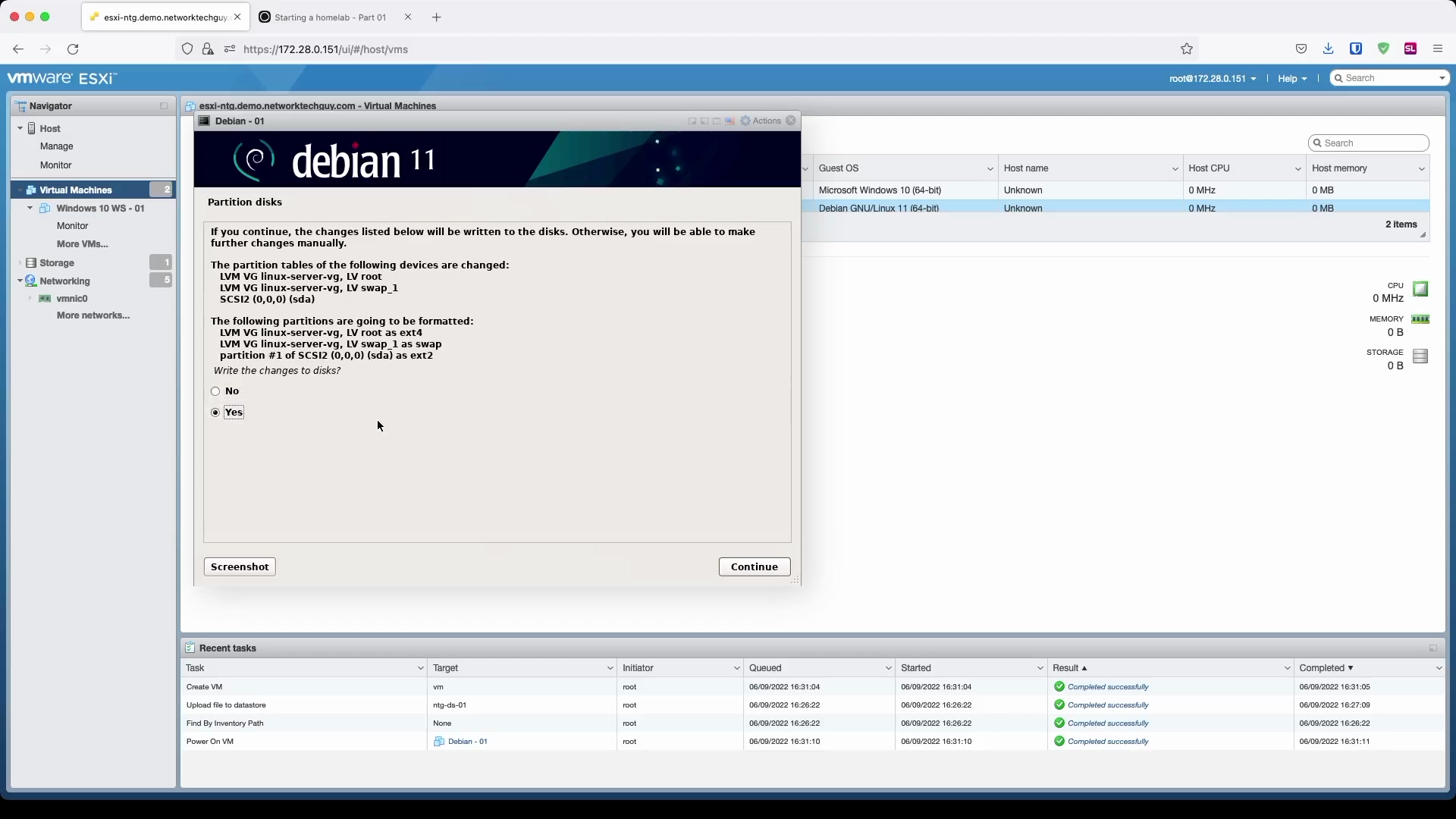The image size is (1456, 819).
Task: Click the tracking protection shield icon
Action: [187, 49]
